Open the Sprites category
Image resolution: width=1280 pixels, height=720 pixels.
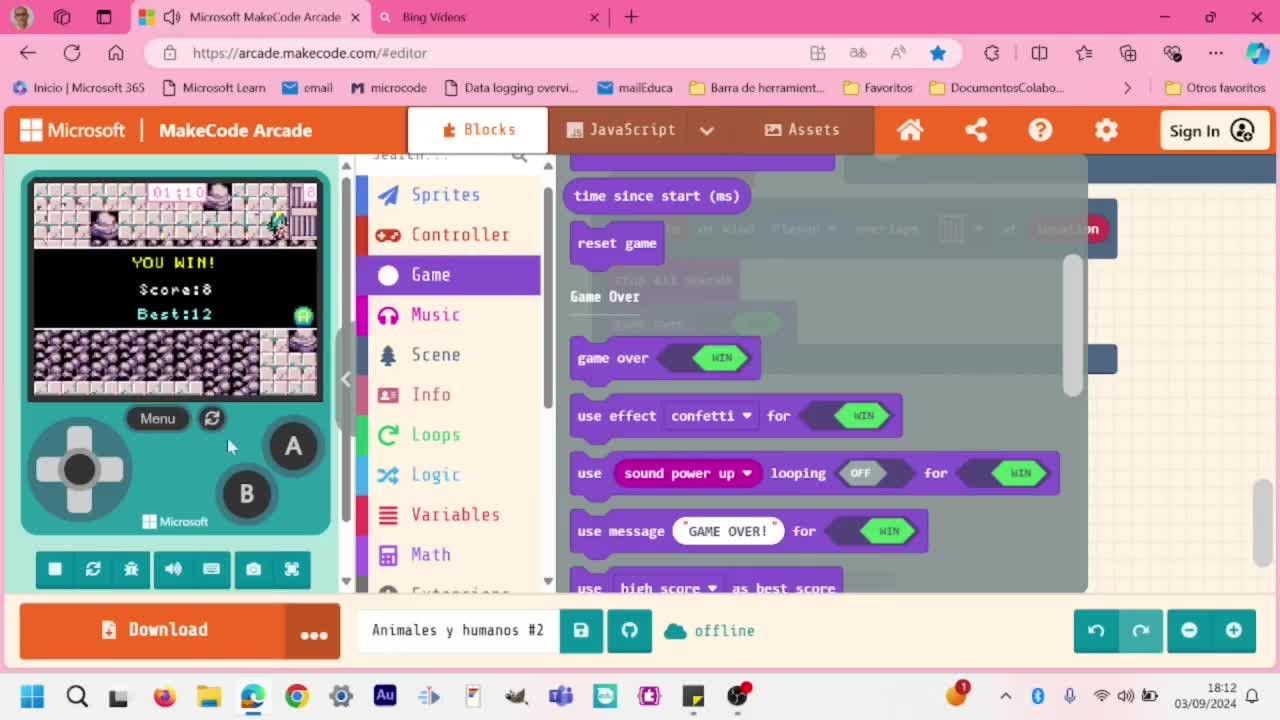pos(448,195)
